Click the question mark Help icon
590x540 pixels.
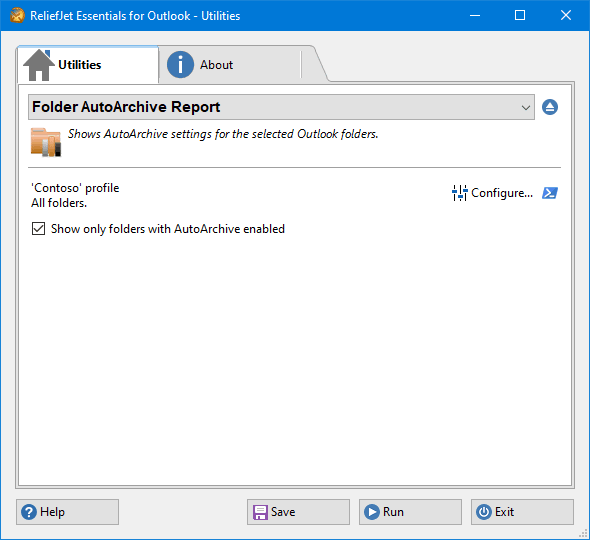coord(29,512)
